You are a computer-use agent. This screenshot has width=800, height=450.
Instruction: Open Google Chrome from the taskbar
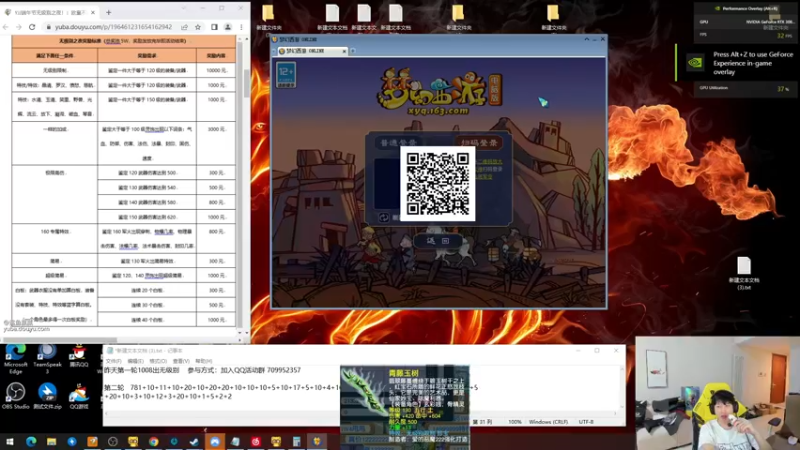pos(154,441)
